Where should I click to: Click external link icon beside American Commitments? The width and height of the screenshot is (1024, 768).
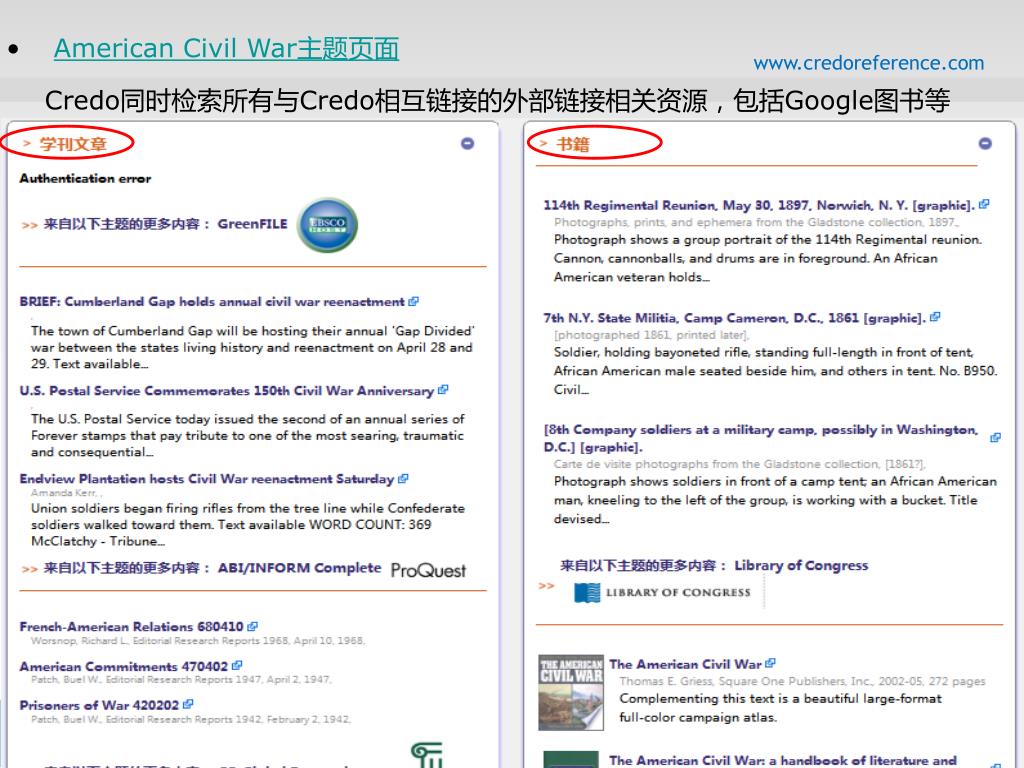coord(237,665)
